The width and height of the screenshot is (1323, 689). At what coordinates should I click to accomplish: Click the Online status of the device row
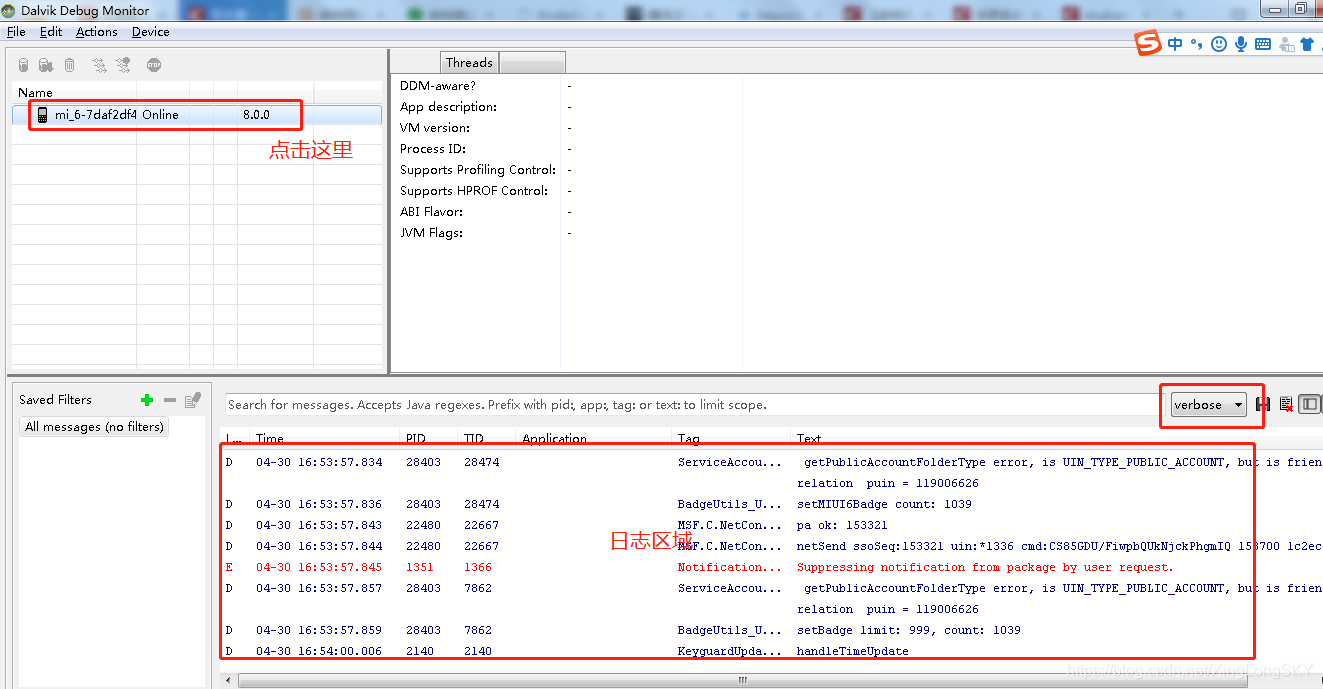click(160, 115)
